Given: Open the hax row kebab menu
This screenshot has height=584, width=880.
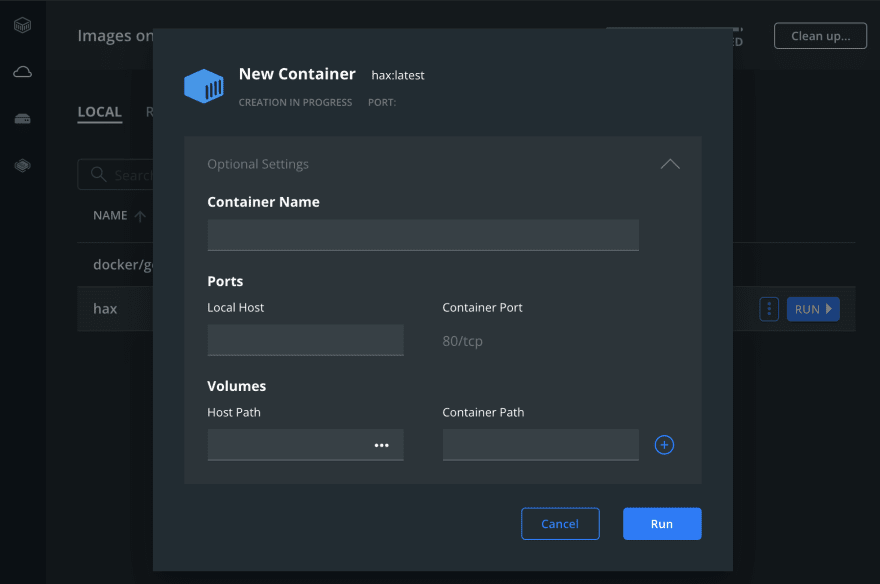Looking at the screenshot, I should 769,309.
